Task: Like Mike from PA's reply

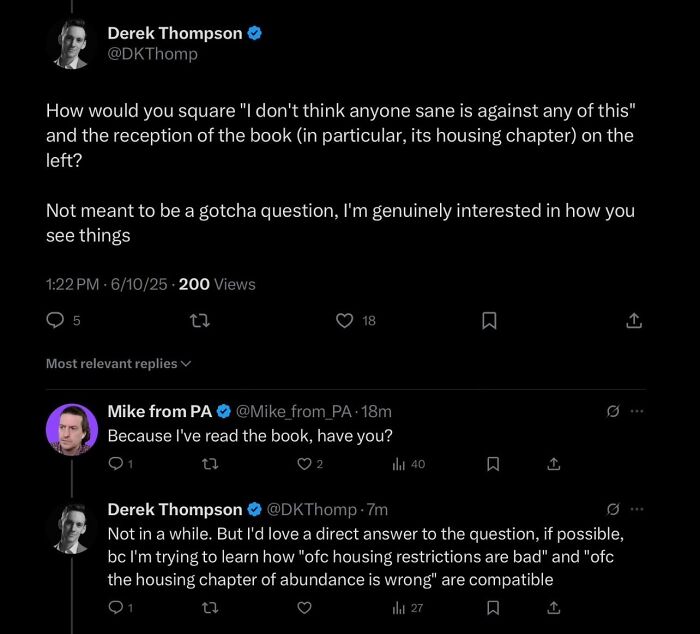Action: click(x=305, y=464)
